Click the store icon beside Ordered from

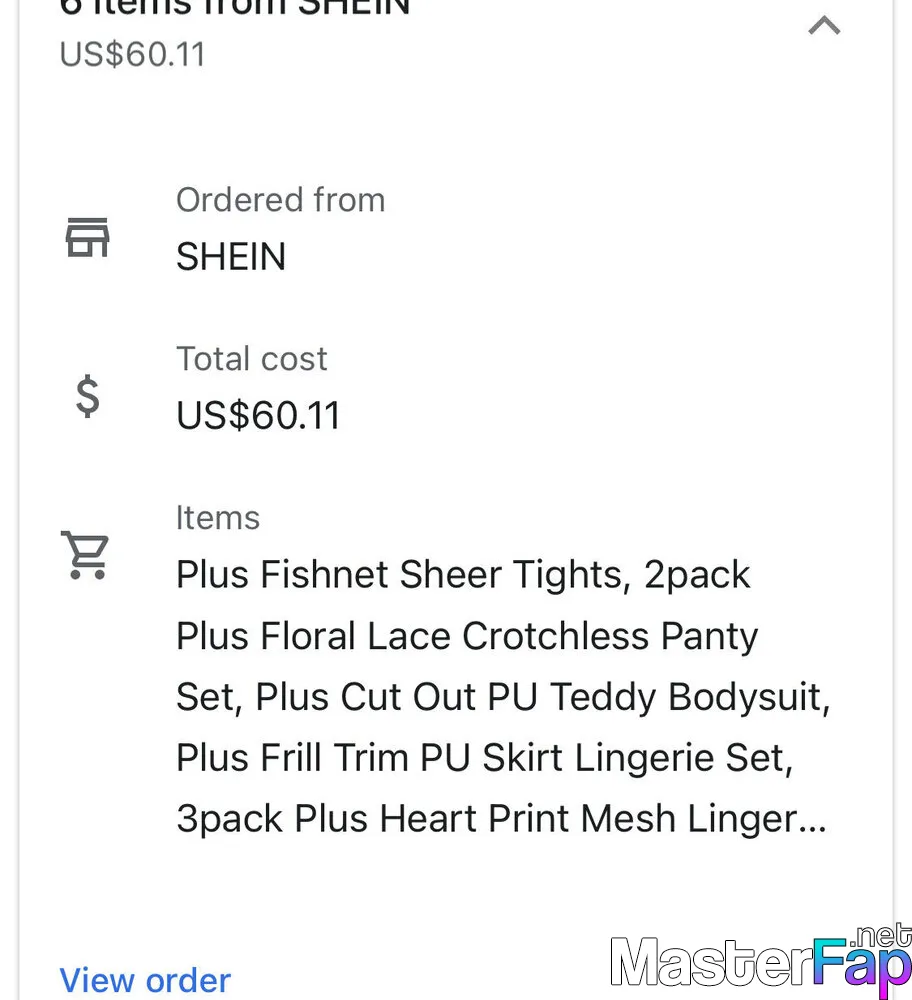(x=87, y=237)
